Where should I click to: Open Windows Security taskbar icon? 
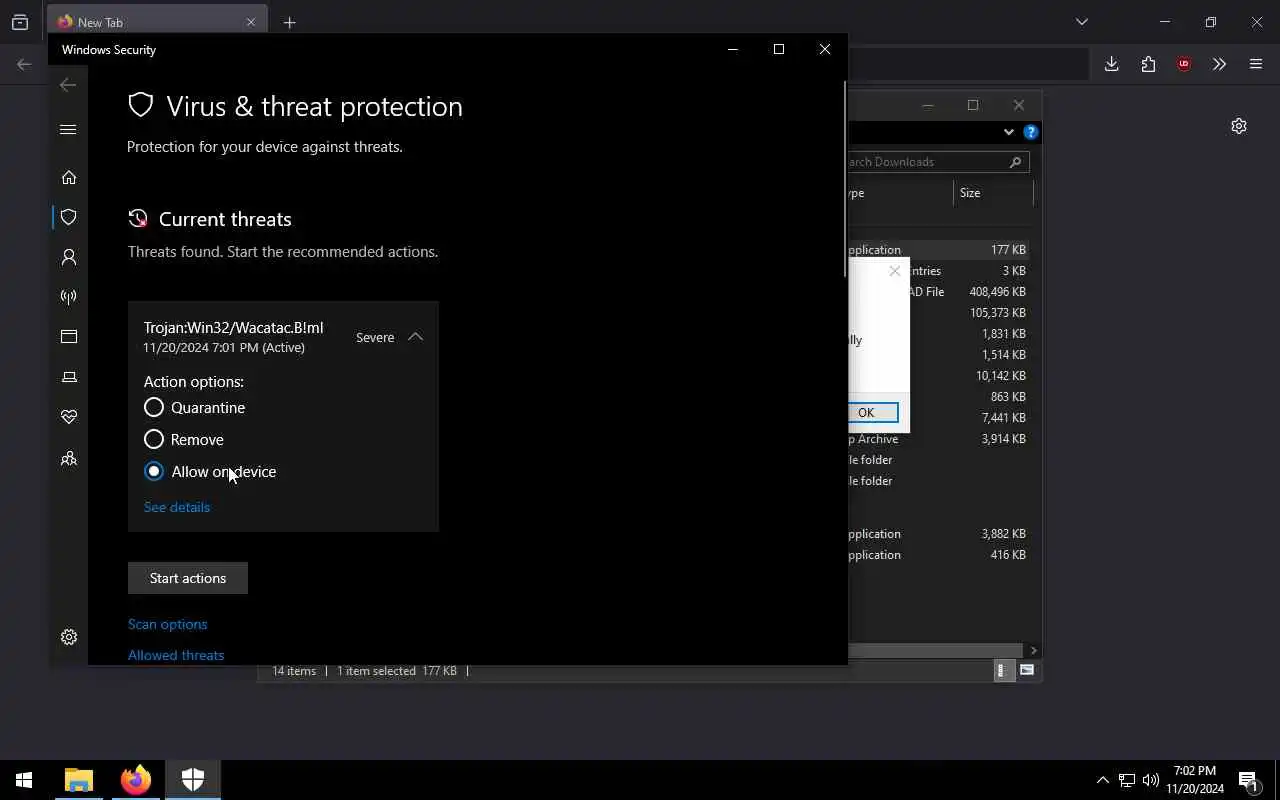[x=193, y=780]
